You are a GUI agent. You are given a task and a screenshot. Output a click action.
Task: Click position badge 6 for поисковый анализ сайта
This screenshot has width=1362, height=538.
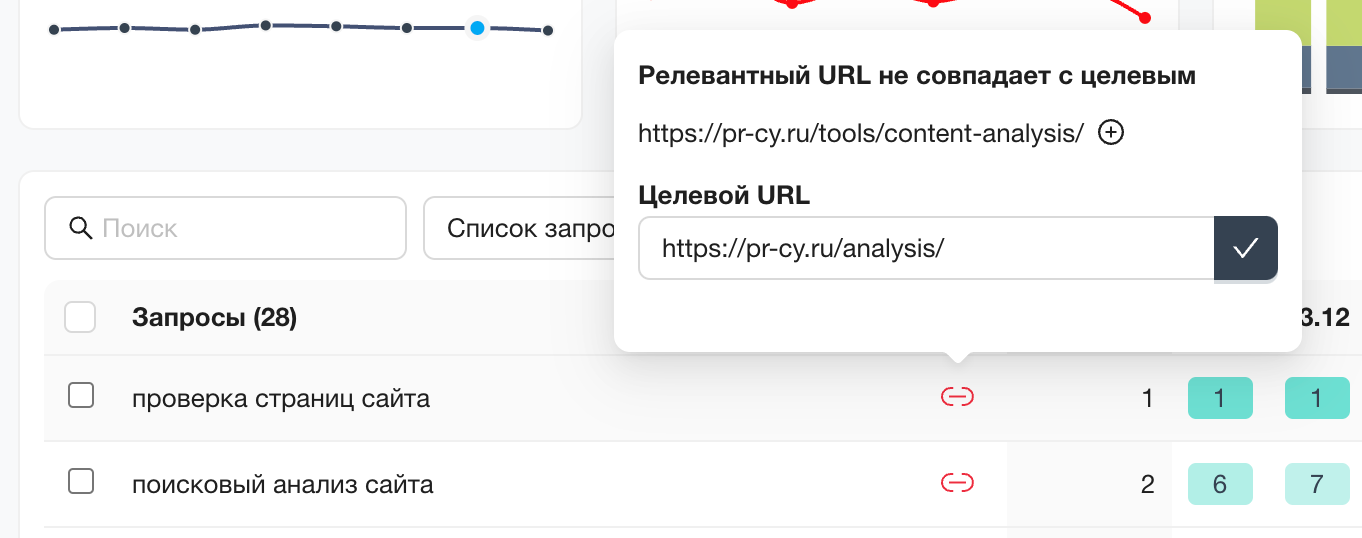point(1219,485)
